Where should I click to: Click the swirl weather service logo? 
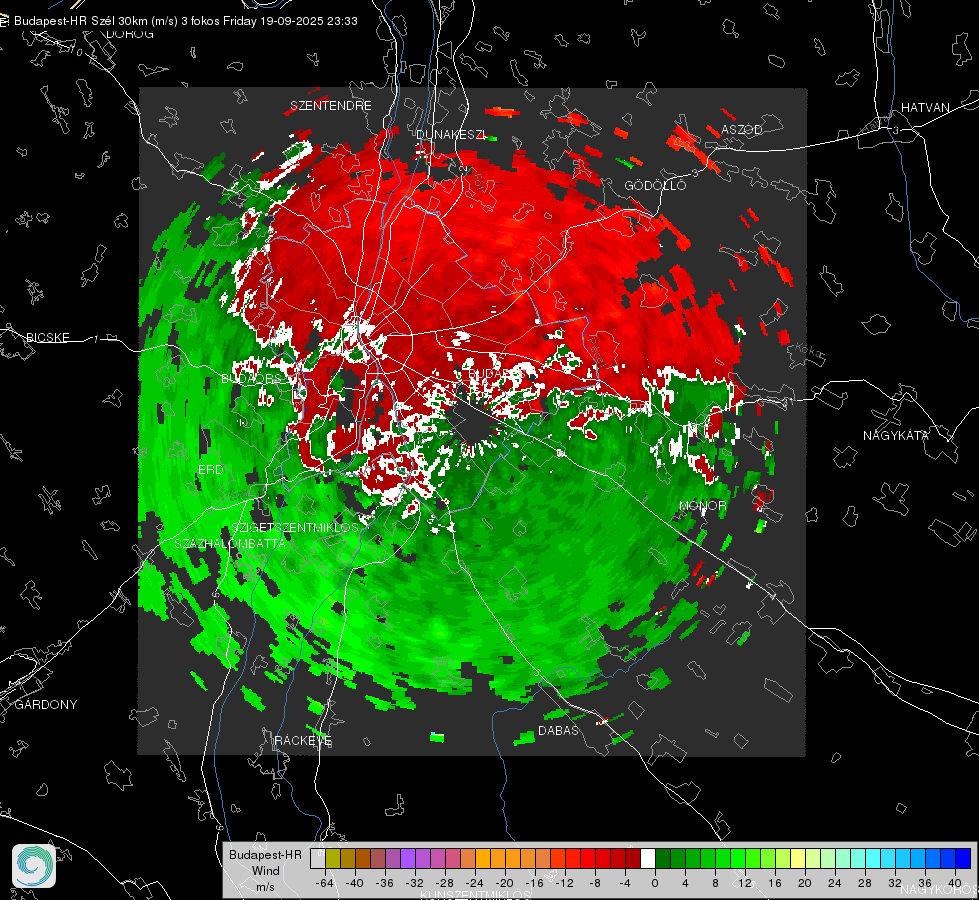[x=34, y=866]
